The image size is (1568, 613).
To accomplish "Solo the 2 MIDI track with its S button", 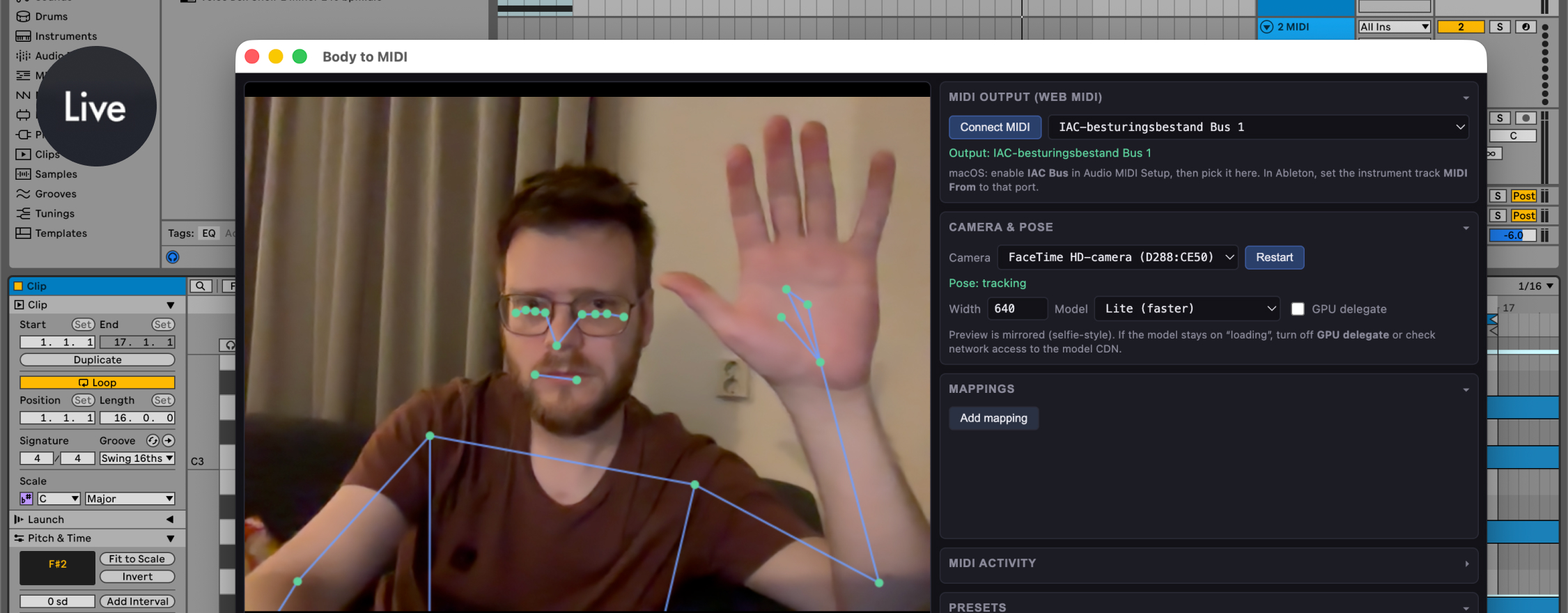I will tap(1500, 27).
